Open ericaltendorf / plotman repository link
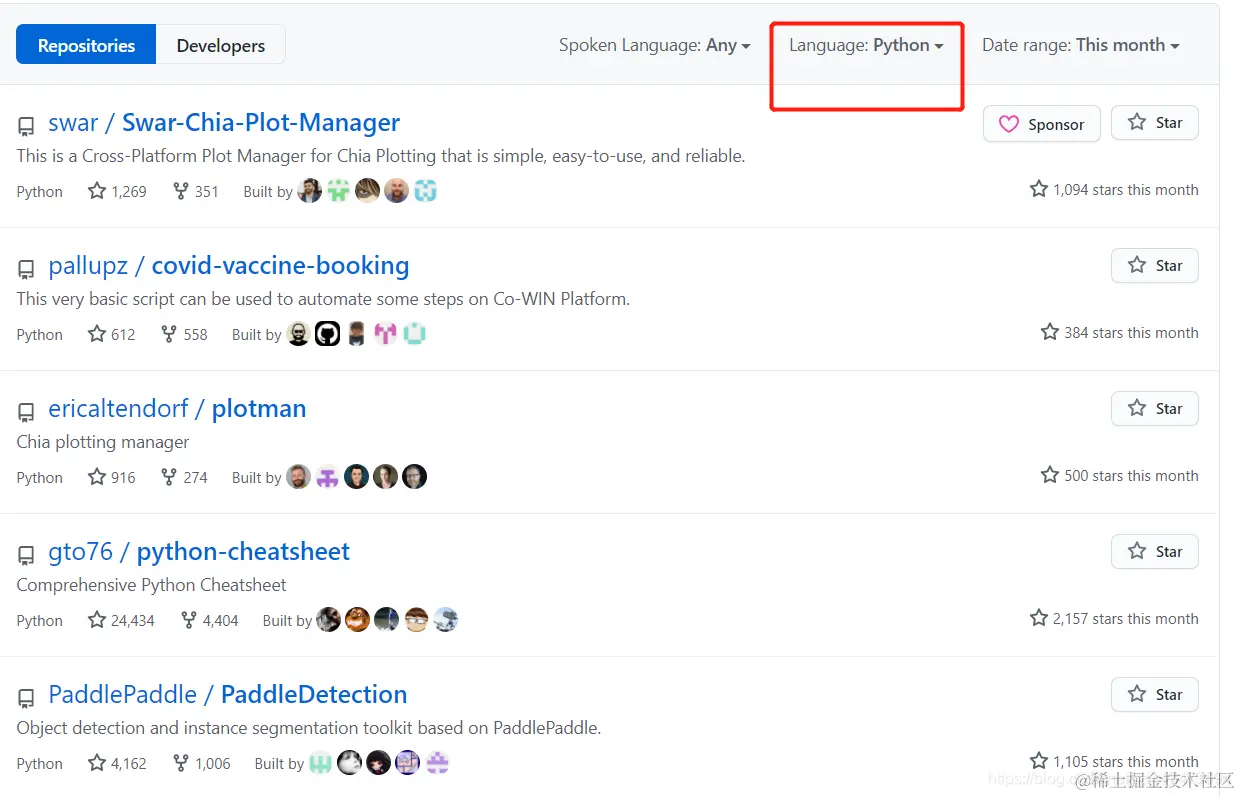Viewport: 1241px width, 797px height. click(x=177, y=409)
